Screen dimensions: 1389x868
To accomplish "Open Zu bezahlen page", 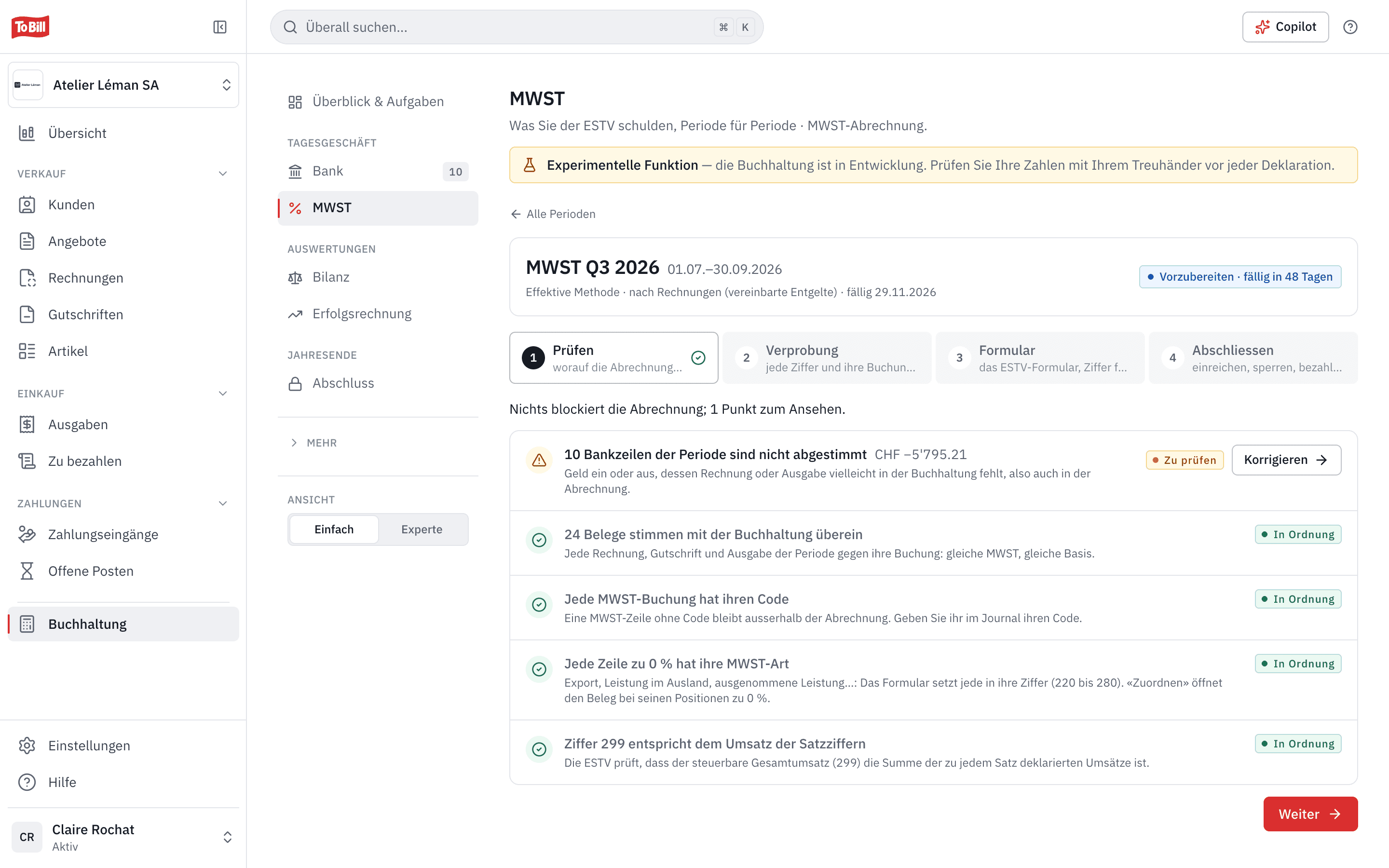I will click(x=123, y=461).
